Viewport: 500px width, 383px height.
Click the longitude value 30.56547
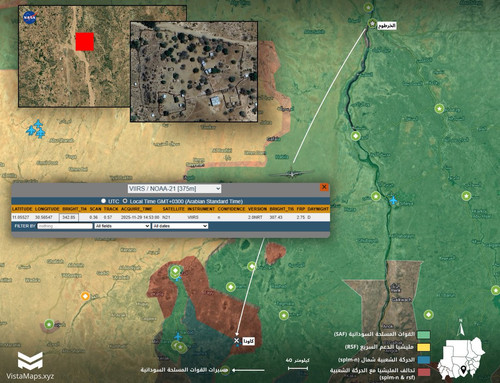coord(44,217)
